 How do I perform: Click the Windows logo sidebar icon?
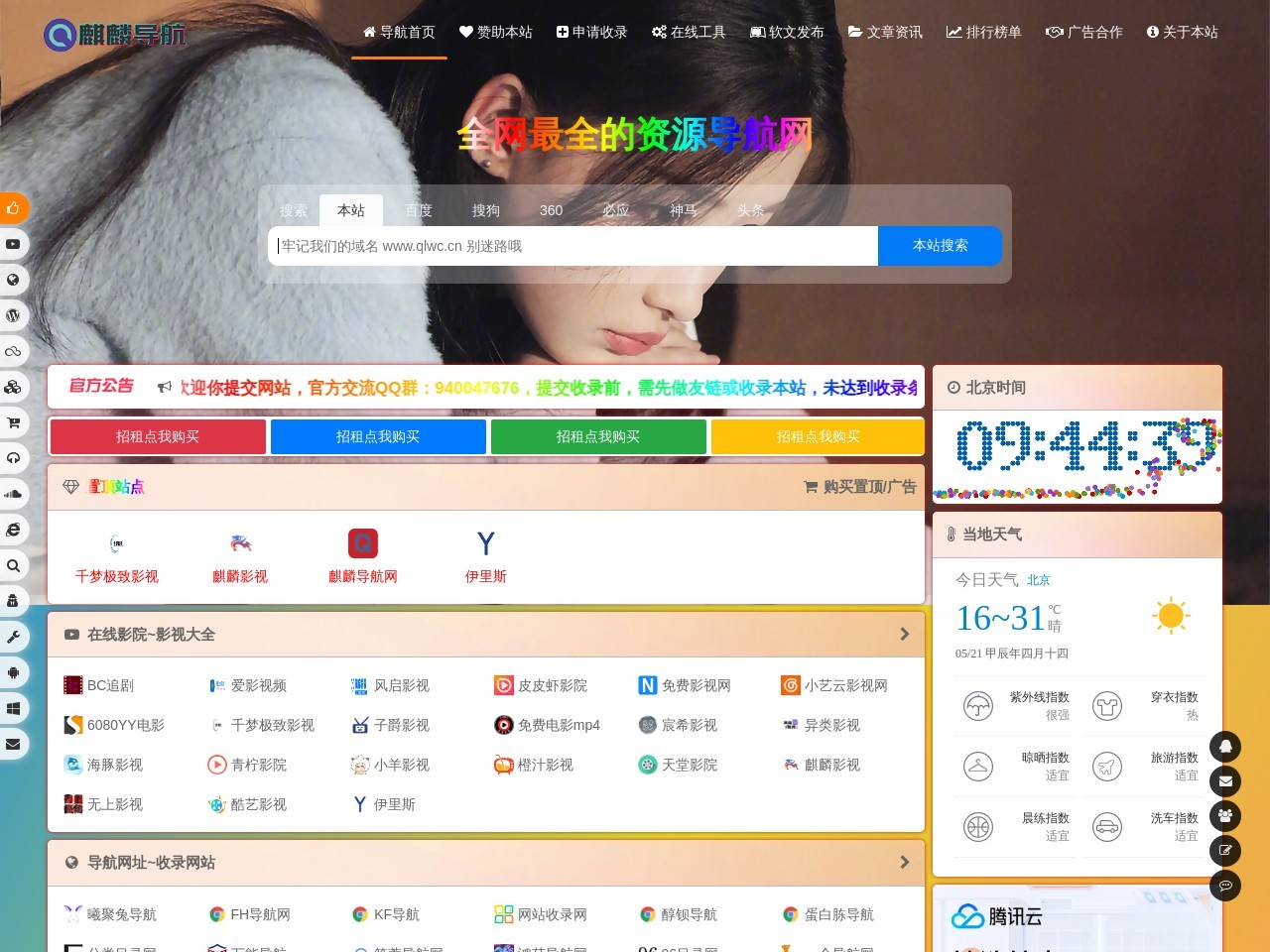tap(13, 708)
